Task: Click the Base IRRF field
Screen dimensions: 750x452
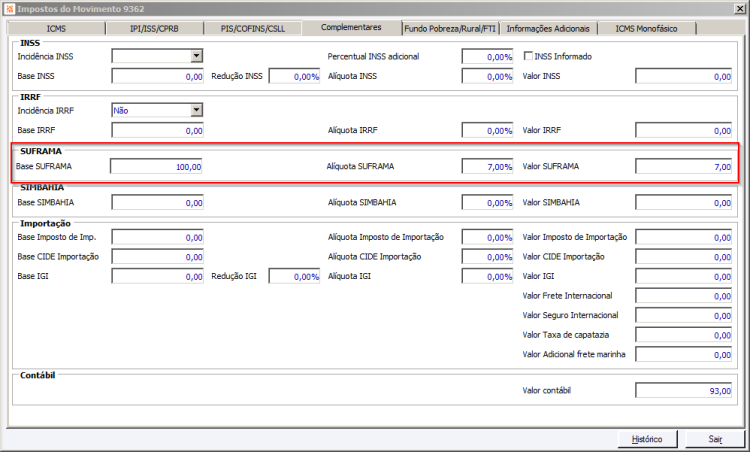Action: (157, 130)
